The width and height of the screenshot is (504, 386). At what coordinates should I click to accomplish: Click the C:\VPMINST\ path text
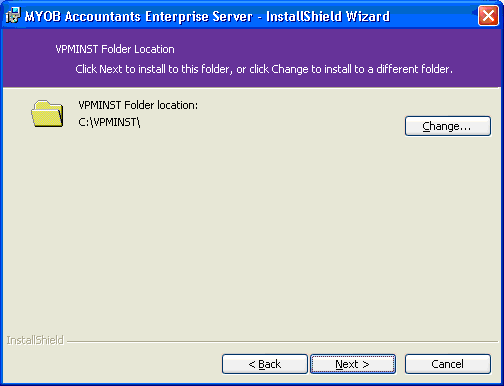click(109, 122)
